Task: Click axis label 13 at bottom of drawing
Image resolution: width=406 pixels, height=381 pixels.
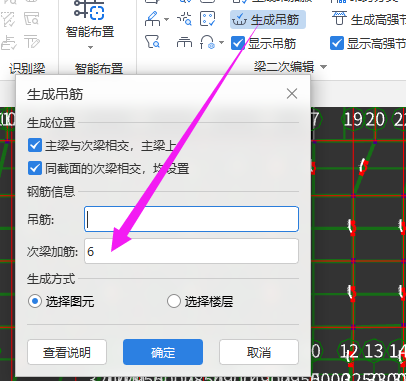Action: 373,351
